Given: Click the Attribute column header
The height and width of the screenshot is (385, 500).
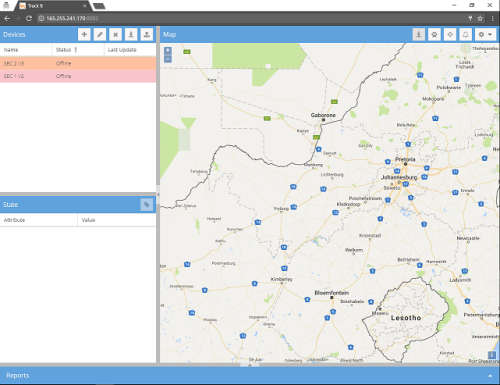Looking at the screenshot, I should [39, 220].
